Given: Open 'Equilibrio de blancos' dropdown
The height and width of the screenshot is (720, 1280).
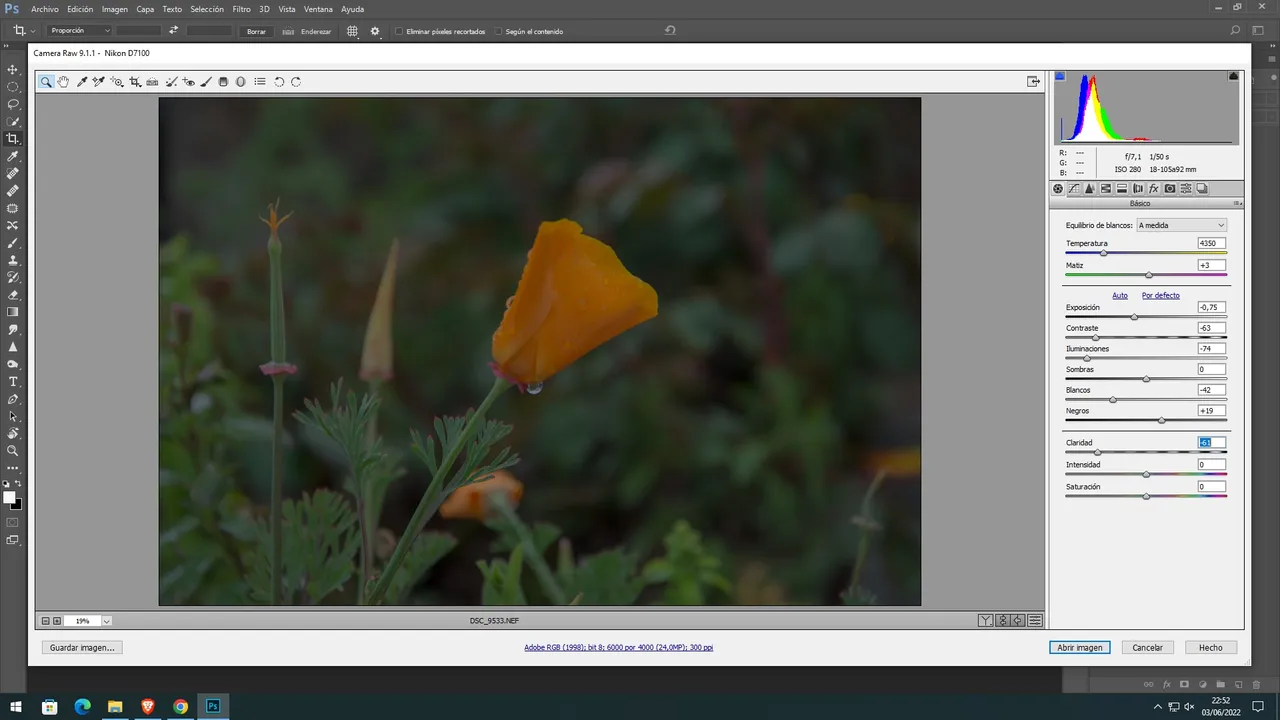Looking at the screenshot, I should tap(1181, 225).
